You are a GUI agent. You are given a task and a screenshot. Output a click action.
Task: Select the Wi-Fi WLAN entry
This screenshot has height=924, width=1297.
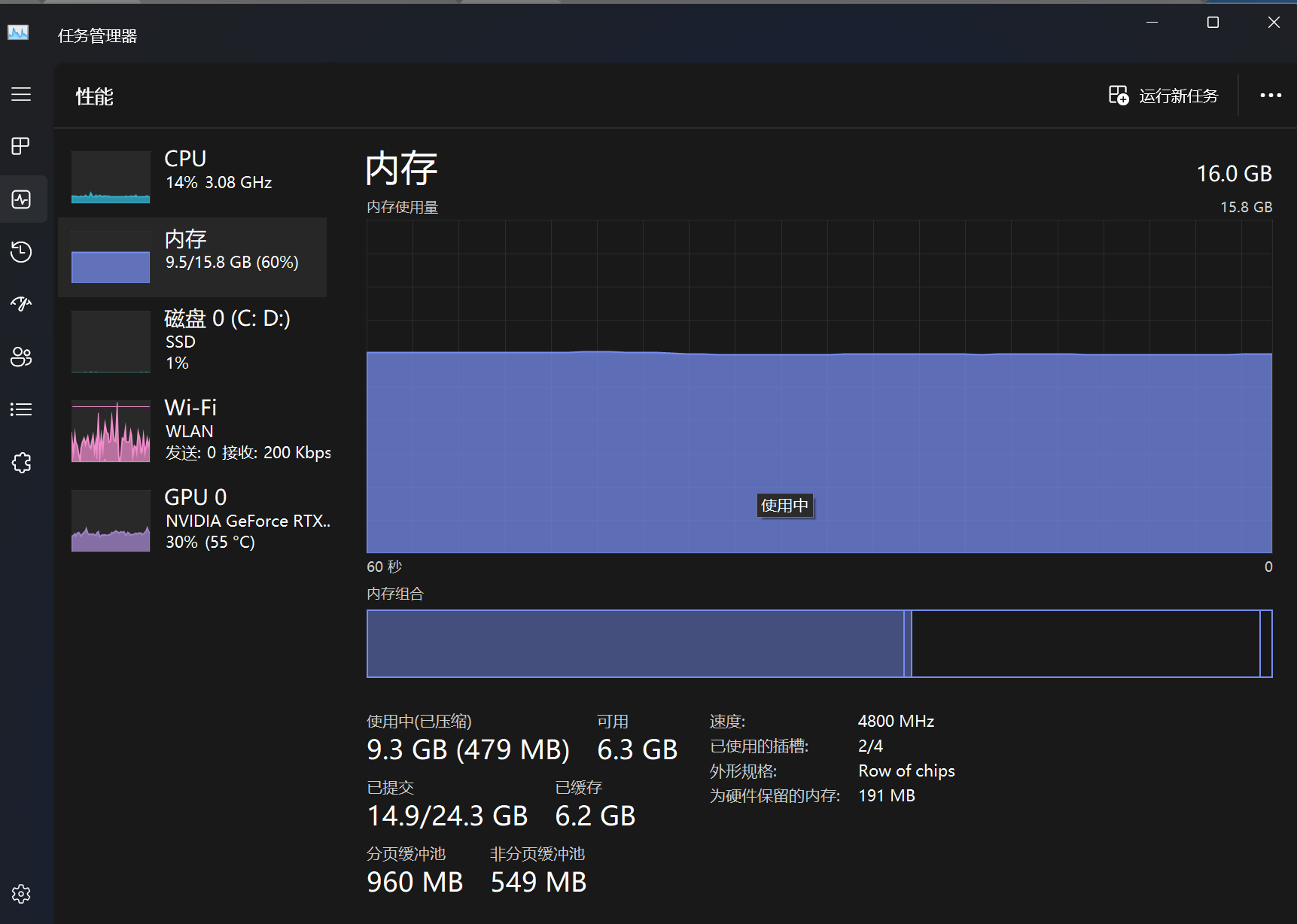(x=193, y=431)
